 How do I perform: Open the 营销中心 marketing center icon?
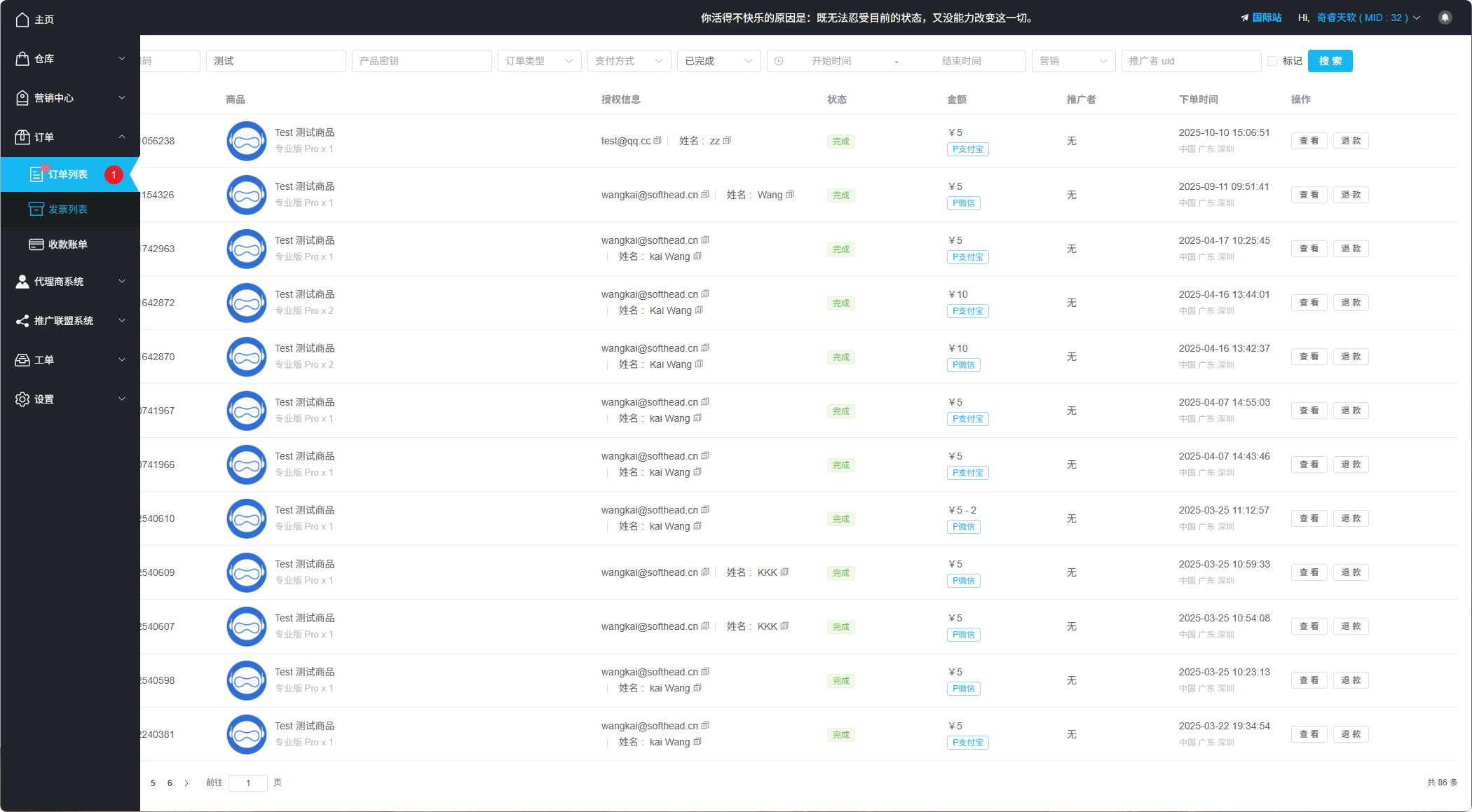[x=22, y=98]
